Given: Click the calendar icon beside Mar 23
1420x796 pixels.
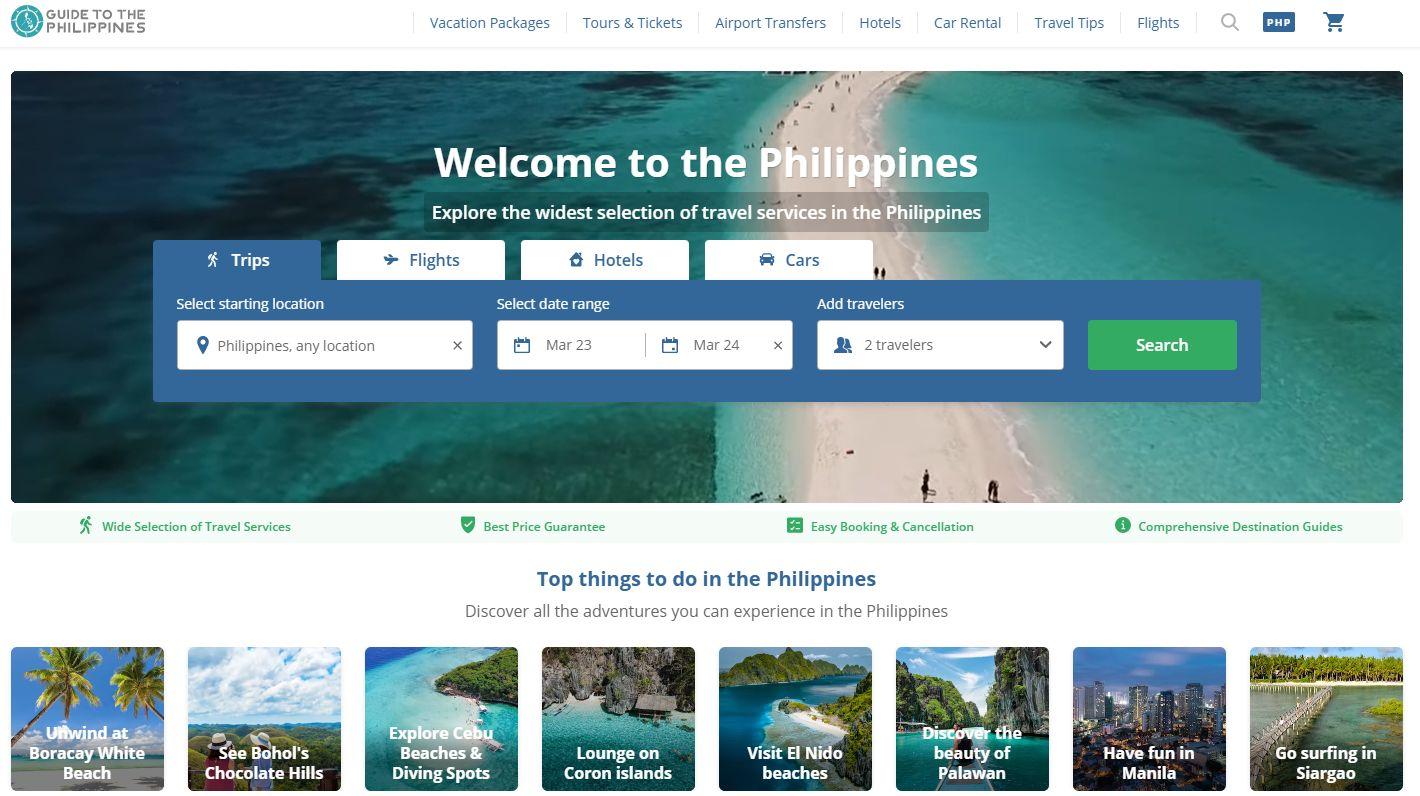Looking at the screenshot, I should click(x=522, y=345).
